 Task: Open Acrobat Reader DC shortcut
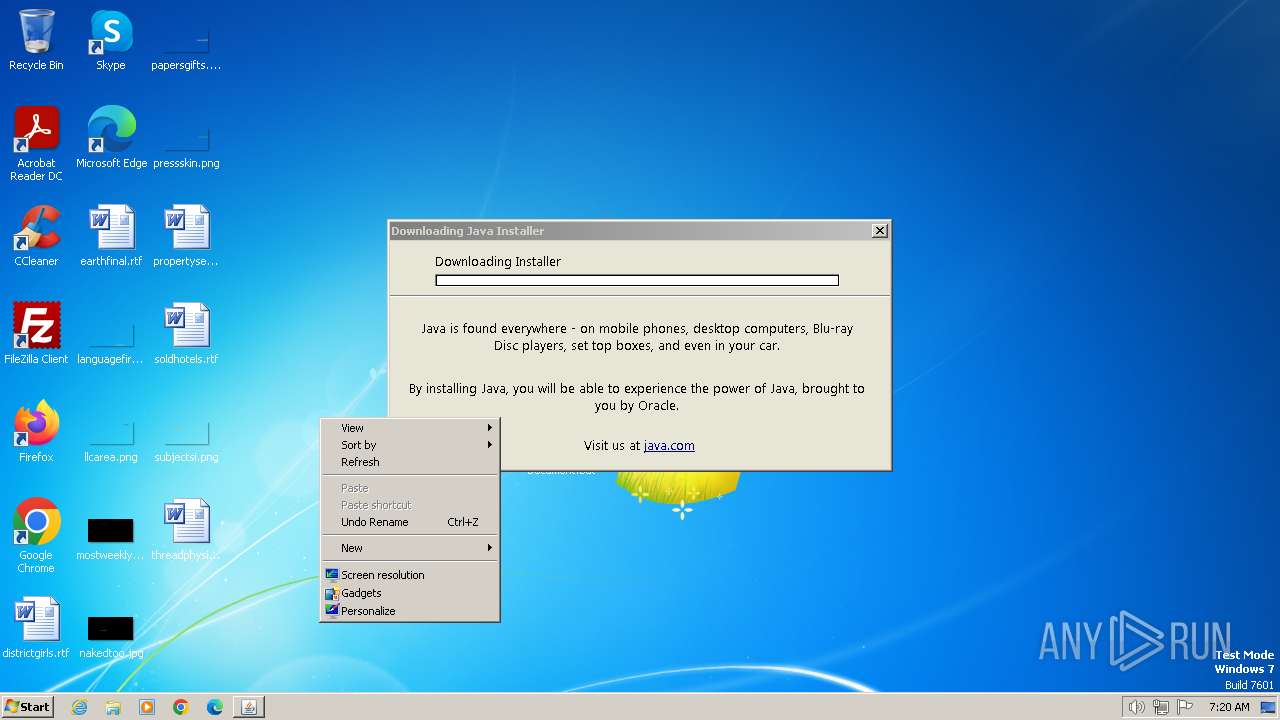(x=36, y=144)
